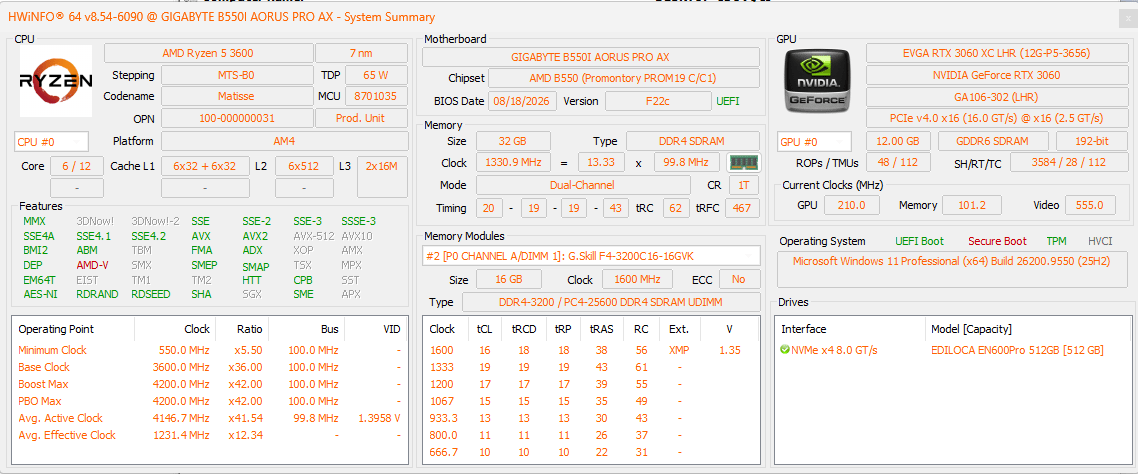The height and width of the screenshot is (474, 1138).
Task: Click the 1.3958 V VID value
Action: point(380,418)
